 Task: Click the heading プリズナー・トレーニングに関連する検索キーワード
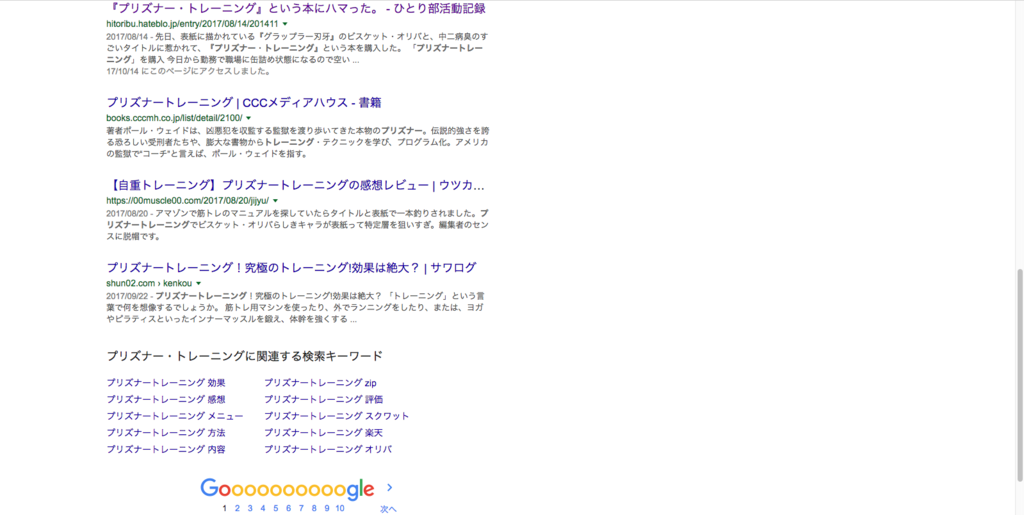point(244,356)
